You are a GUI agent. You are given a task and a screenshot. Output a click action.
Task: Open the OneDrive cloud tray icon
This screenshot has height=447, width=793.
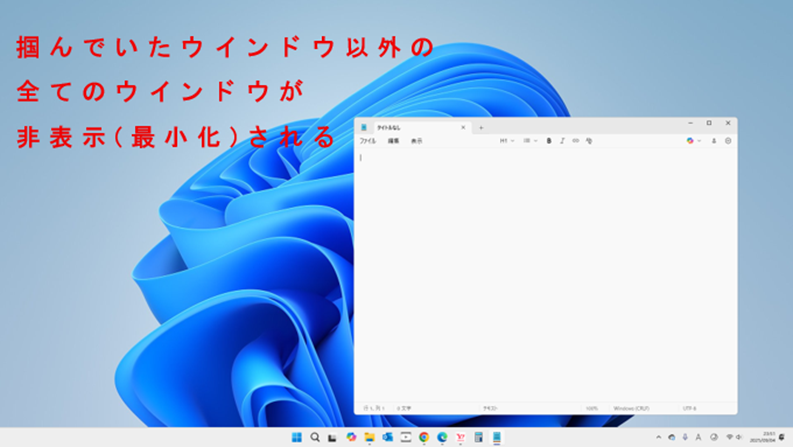click(x=672, y=437)
